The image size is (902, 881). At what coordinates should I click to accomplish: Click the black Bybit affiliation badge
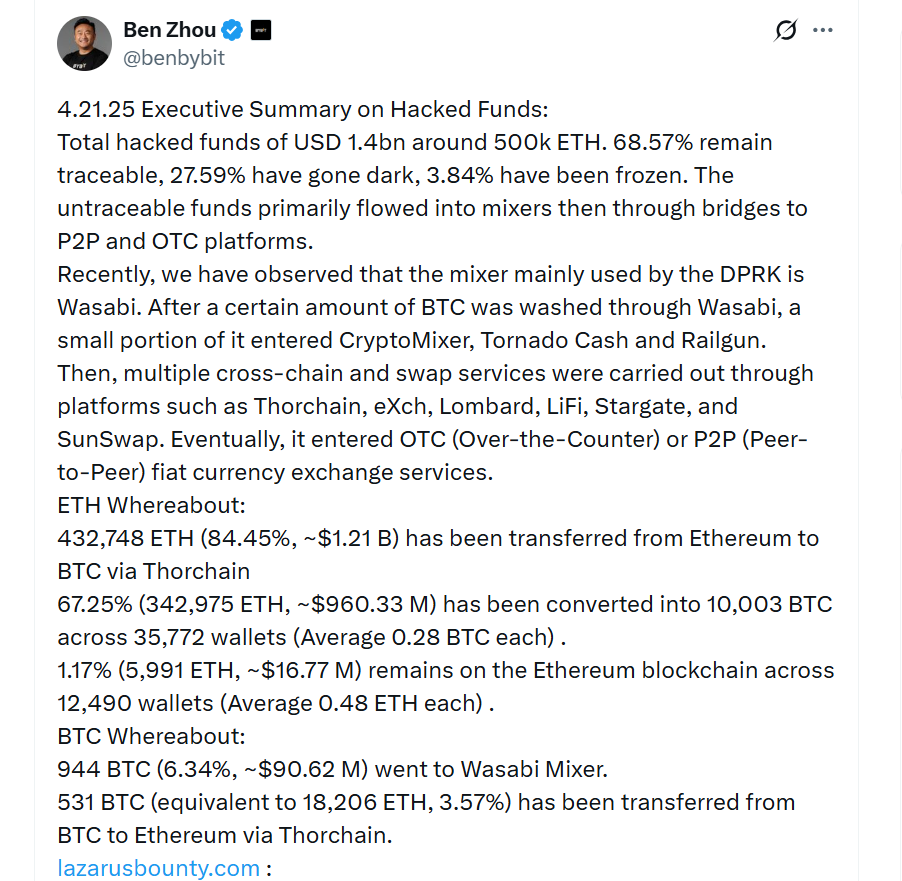point(259,30)
